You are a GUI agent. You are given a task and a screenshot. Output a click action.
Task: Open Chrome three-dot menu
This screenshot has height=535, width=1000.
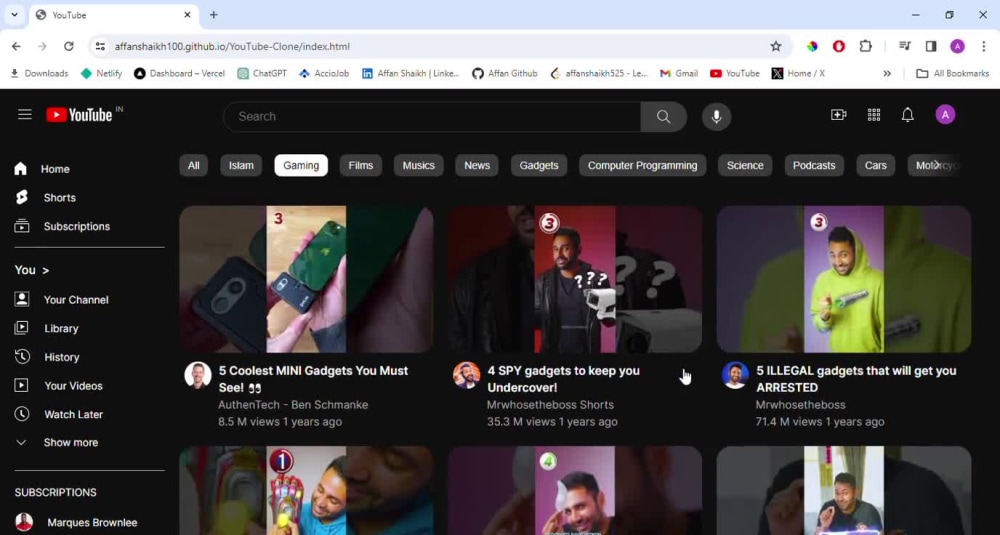pos(983,46)
